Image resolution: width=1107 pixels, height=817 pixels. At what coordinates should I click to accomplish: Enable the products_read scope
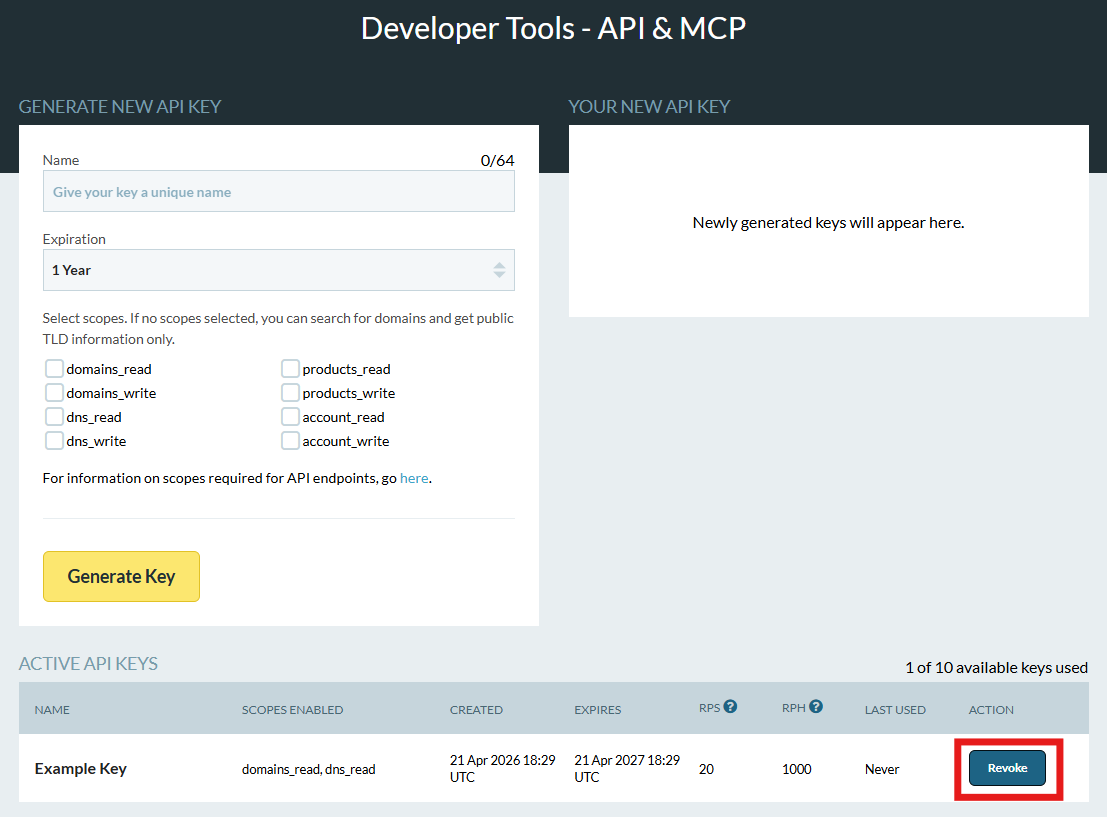[290, 368]
